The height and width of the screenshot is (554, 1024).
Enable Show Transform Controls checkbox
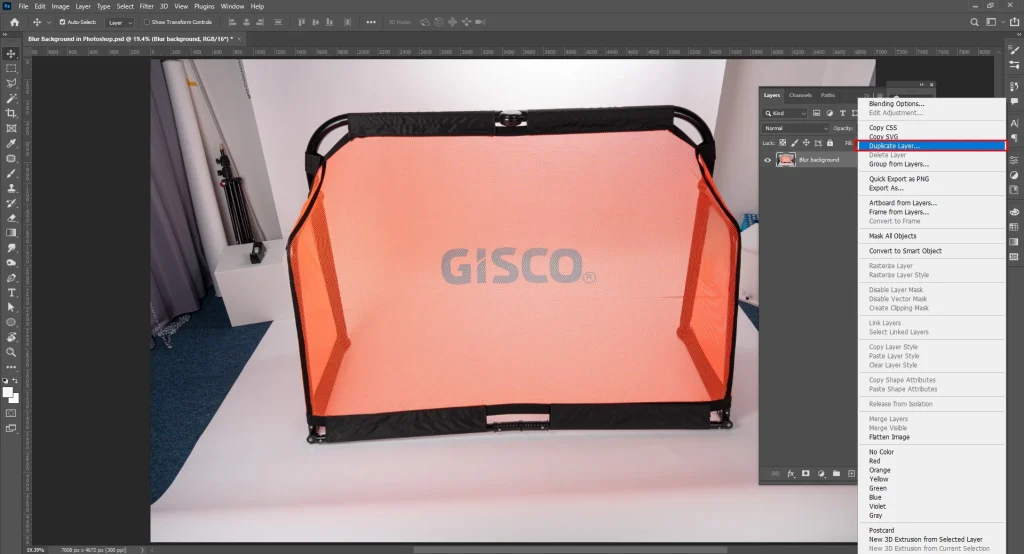pyautogui.click(x=147, y=21)
